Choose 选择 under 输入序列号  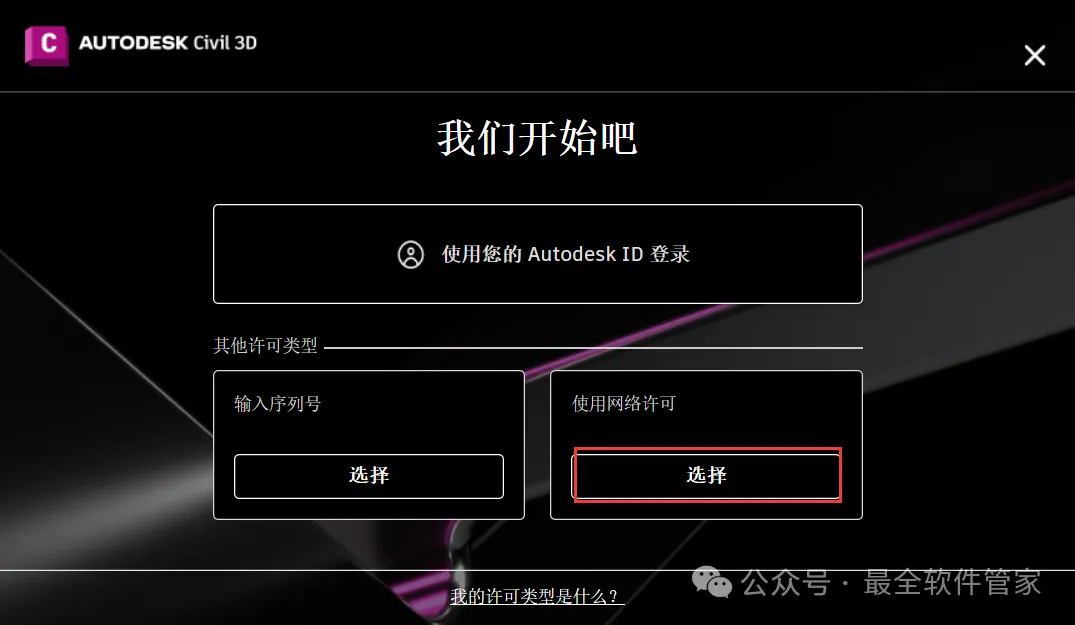369,476
